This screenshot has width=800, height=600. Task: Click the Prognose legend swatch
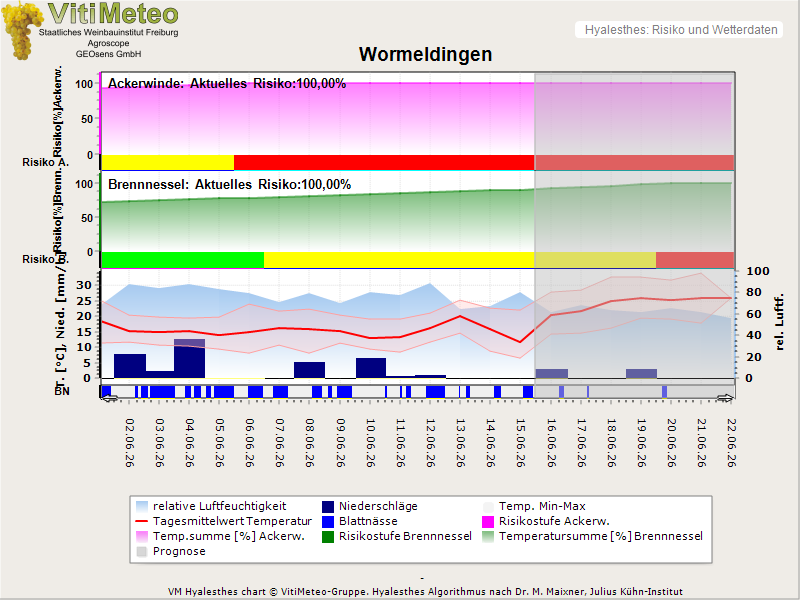142,552
